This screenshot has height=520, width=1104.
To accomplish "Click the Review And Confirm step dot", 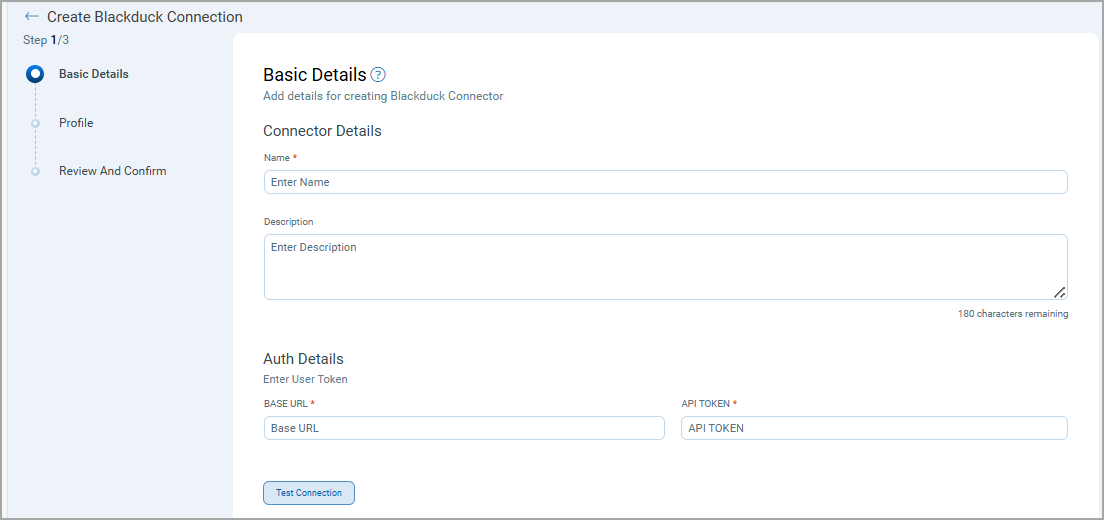I will (35, 171).
